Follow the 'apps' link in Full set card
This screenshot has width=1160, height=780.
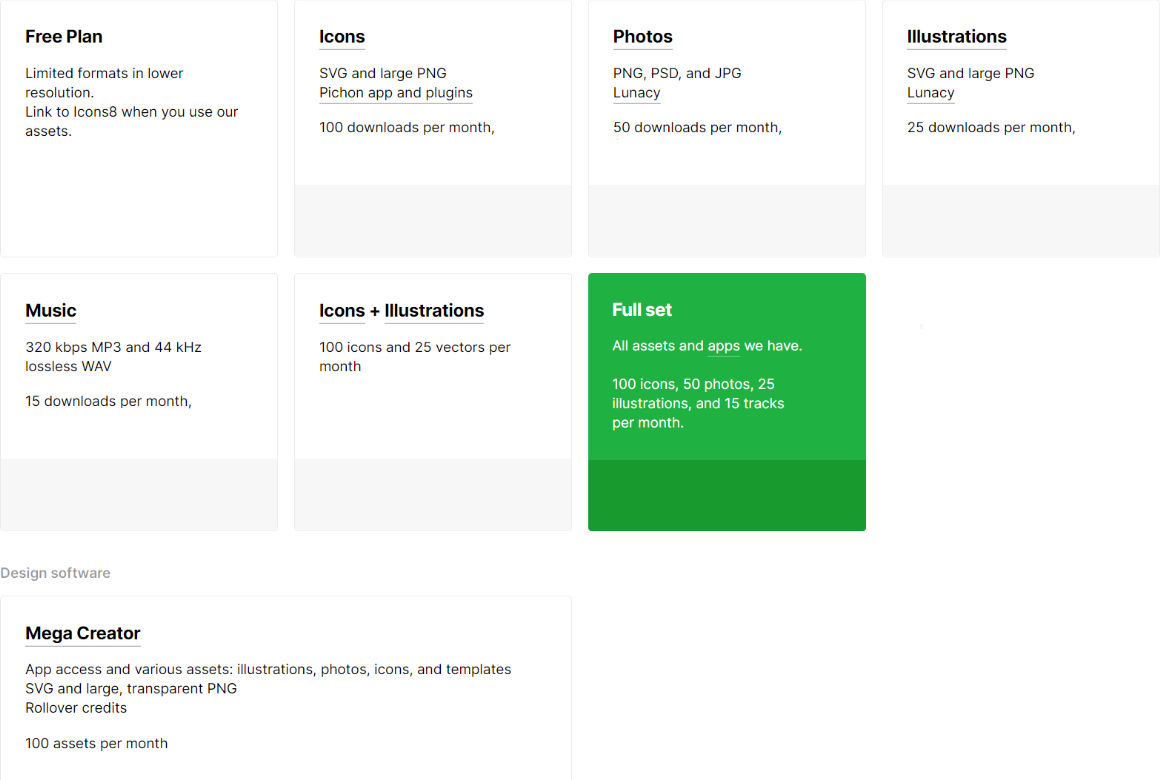point(724,346)
